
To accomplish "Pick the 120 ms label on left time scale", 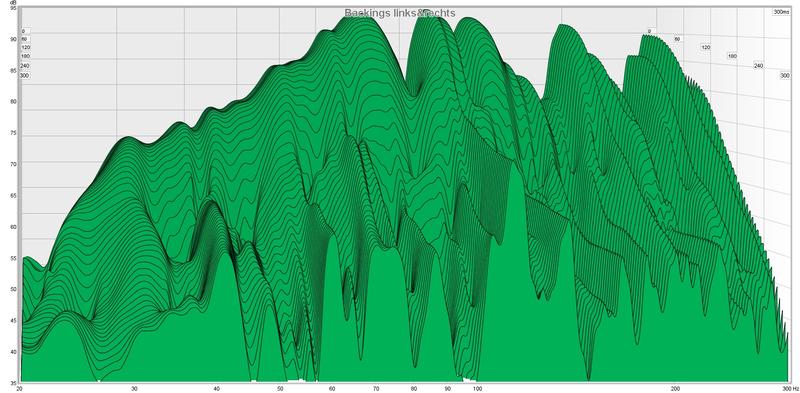I will pyautogui.click(x=26, y=47).
